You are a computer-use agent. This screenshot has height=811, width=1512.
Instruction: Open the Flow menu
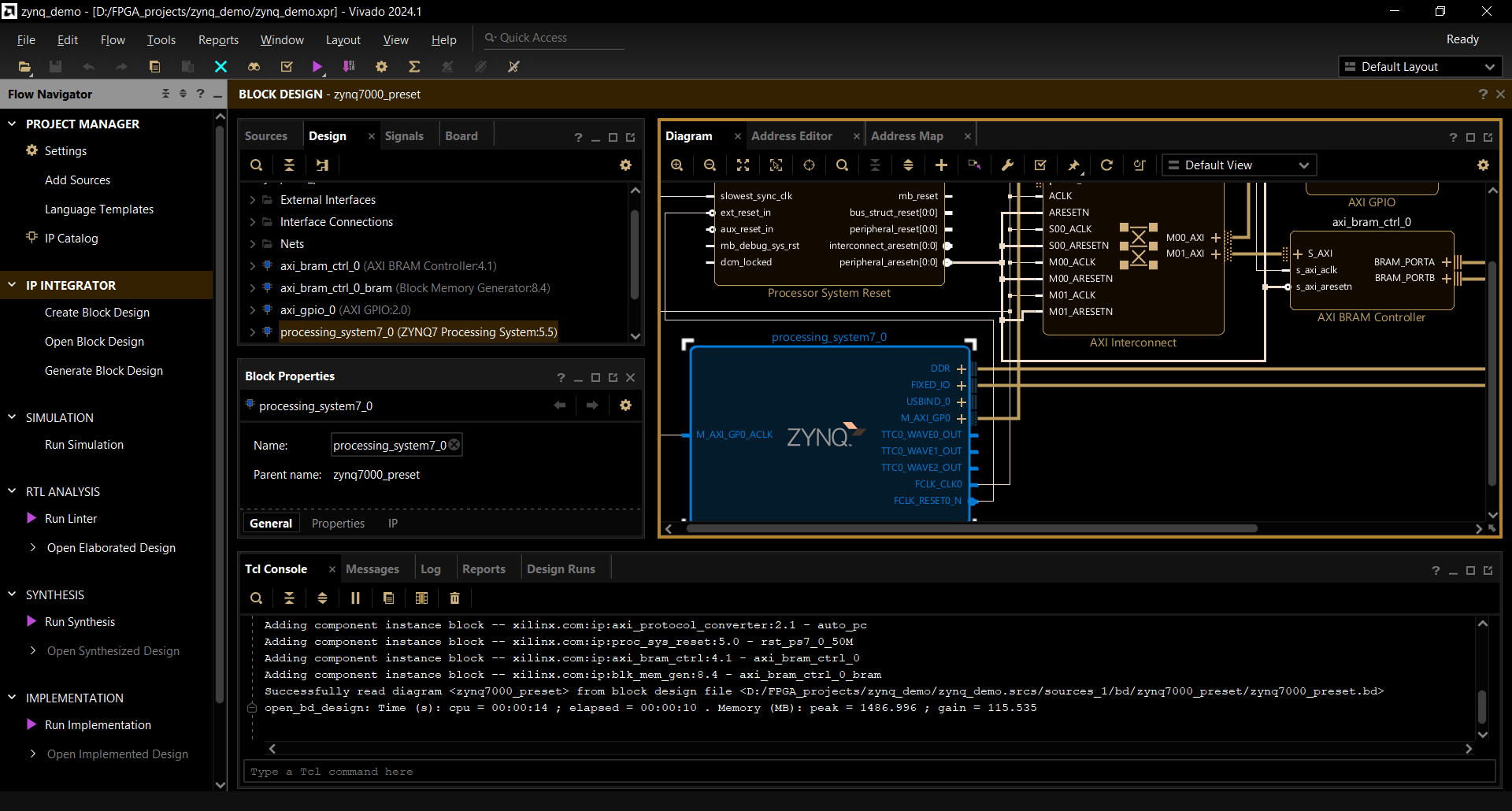point(113,40)
